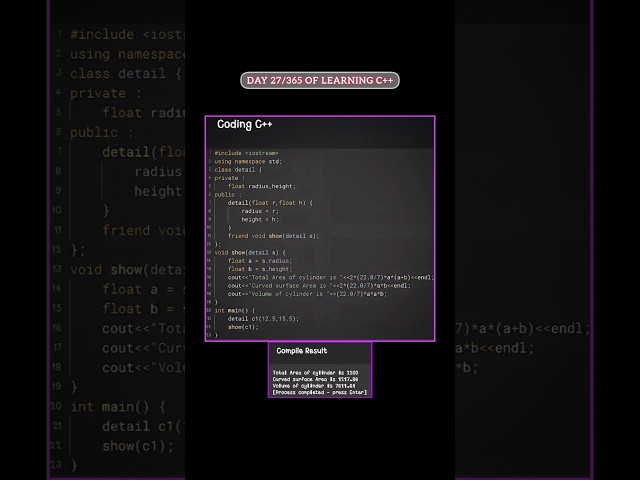Select 'Volume of cylinder is' output line
This screenshot has height=480, width=640.
314,386
